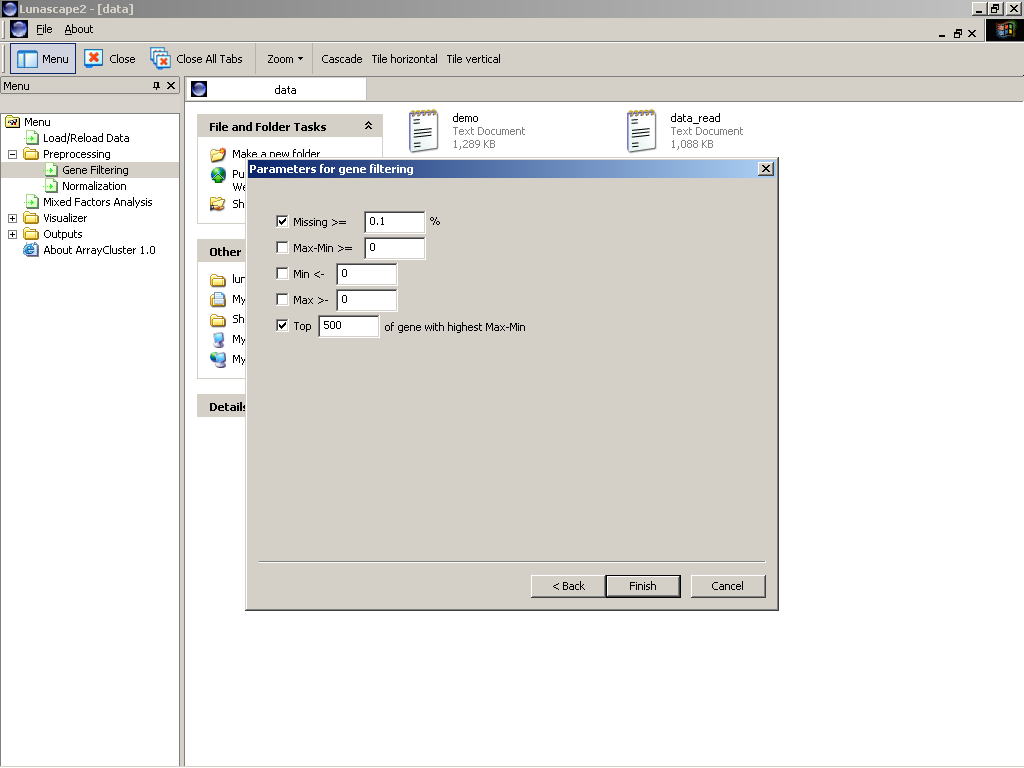Click the Gene Filtering tree icon
Viewport: 1024px width, 768px height.
coord(51,170)
